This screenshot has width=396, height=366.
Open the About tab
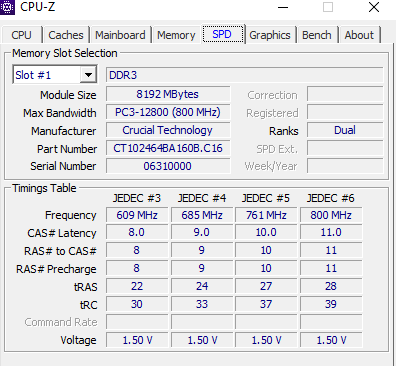tap(359, 35)
